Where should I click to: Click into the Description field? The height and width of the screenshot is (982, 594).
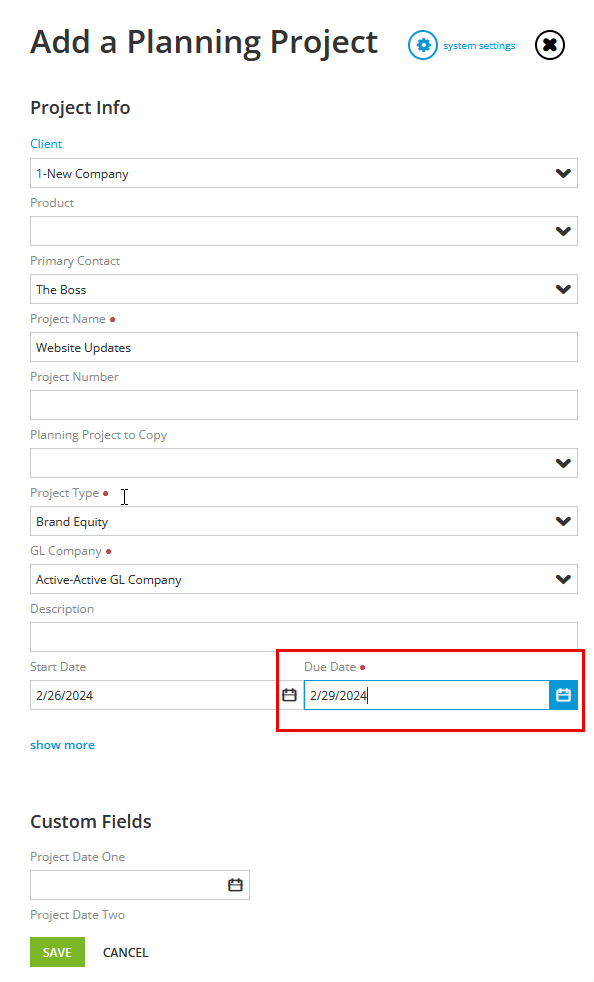point(304,637)
